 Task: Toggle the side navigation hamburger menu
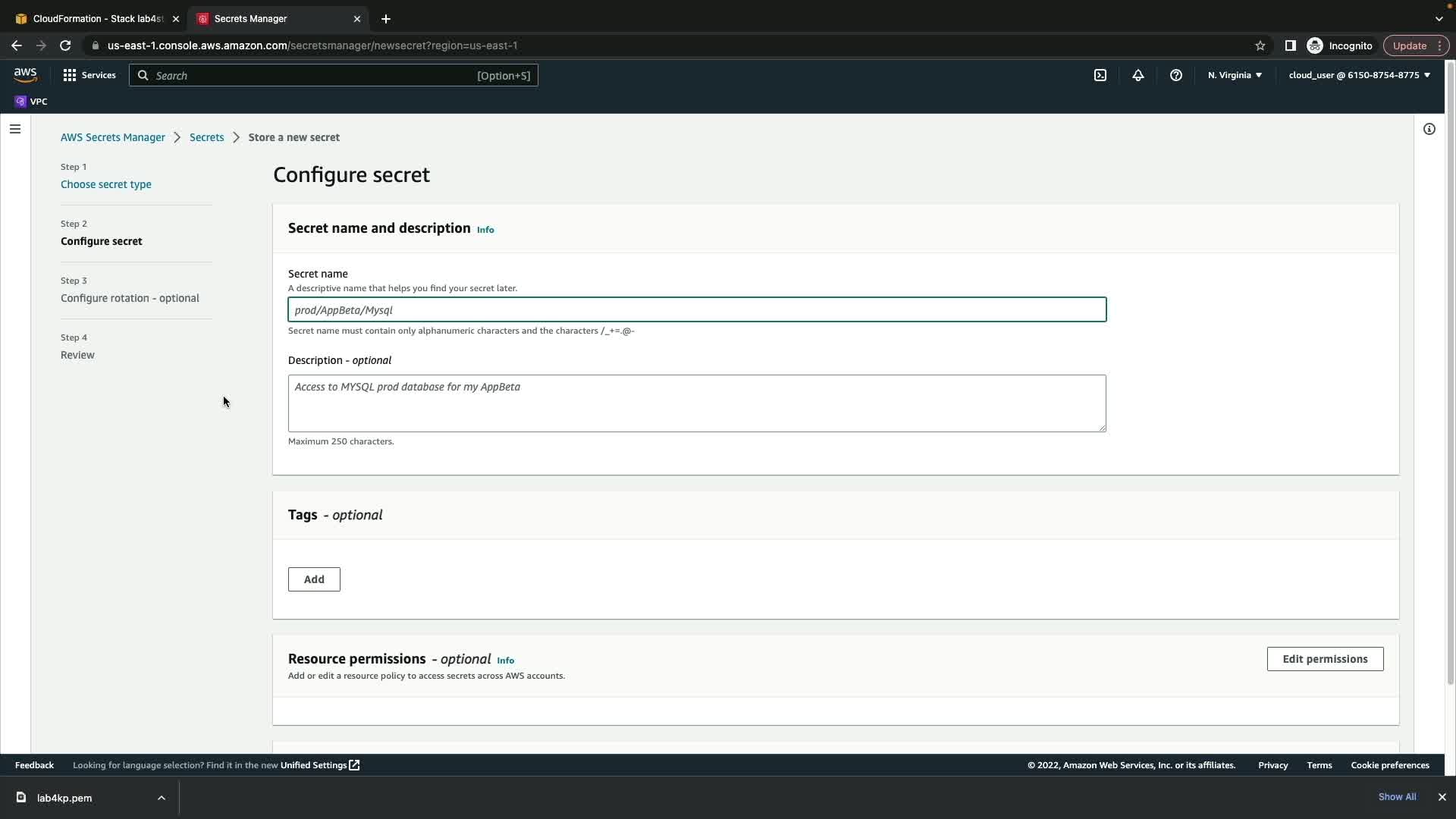pos(14,129)
